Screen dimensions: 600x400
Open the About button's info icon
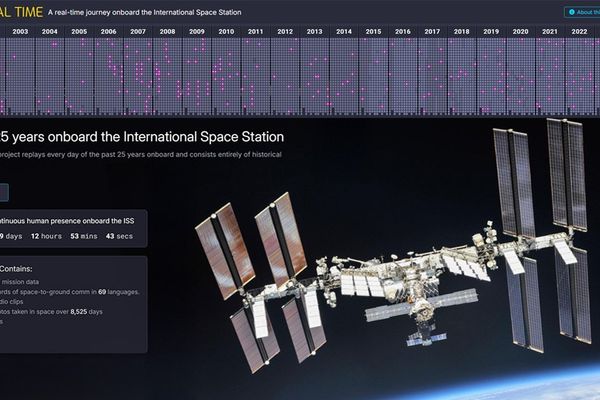[572, 12]
